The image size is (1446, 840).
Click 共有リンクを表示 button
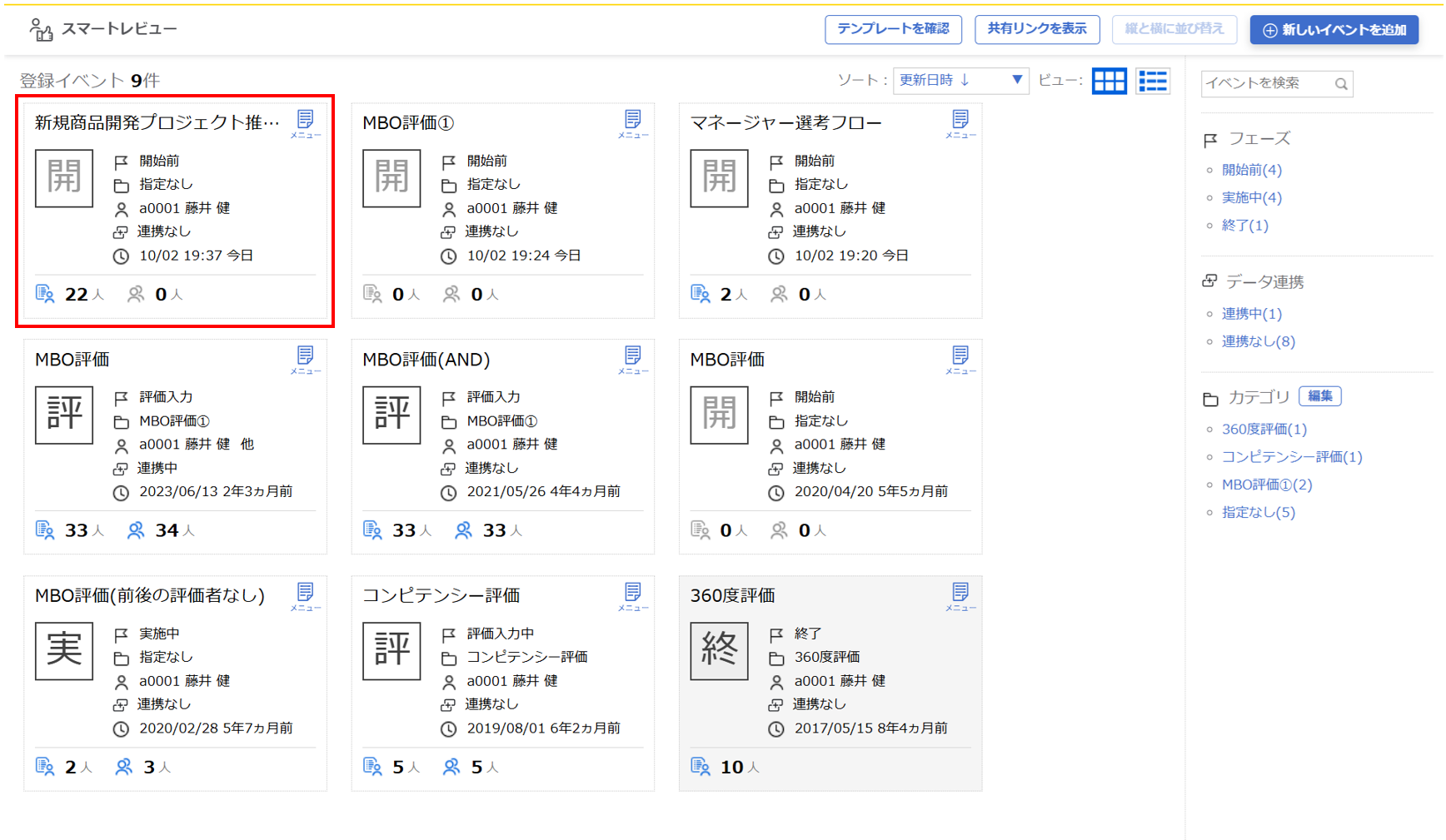[1036, 29]
